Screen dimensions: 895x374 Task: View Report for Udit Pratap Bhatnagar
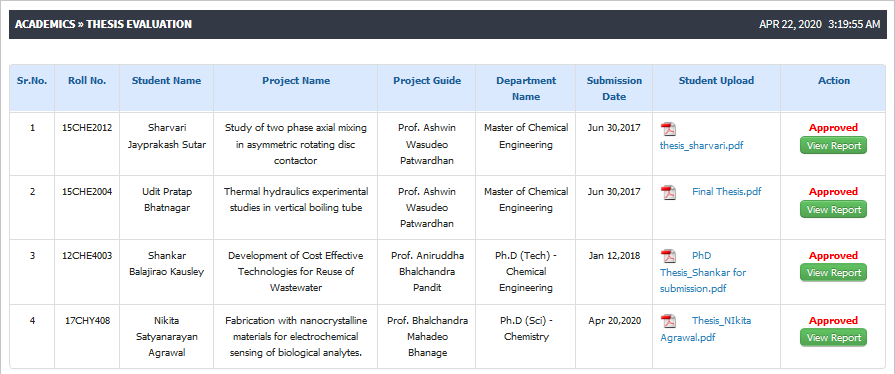tap(833, 210)
